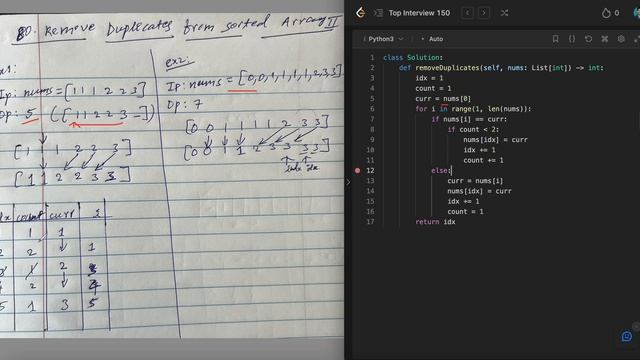Click line number 1 in the gutter
This screenshot has width=640, height=360.
(372, 58)
